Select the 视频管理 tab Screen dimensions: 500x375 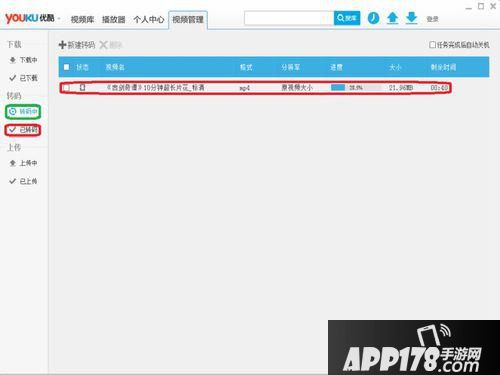pos(188,19)
